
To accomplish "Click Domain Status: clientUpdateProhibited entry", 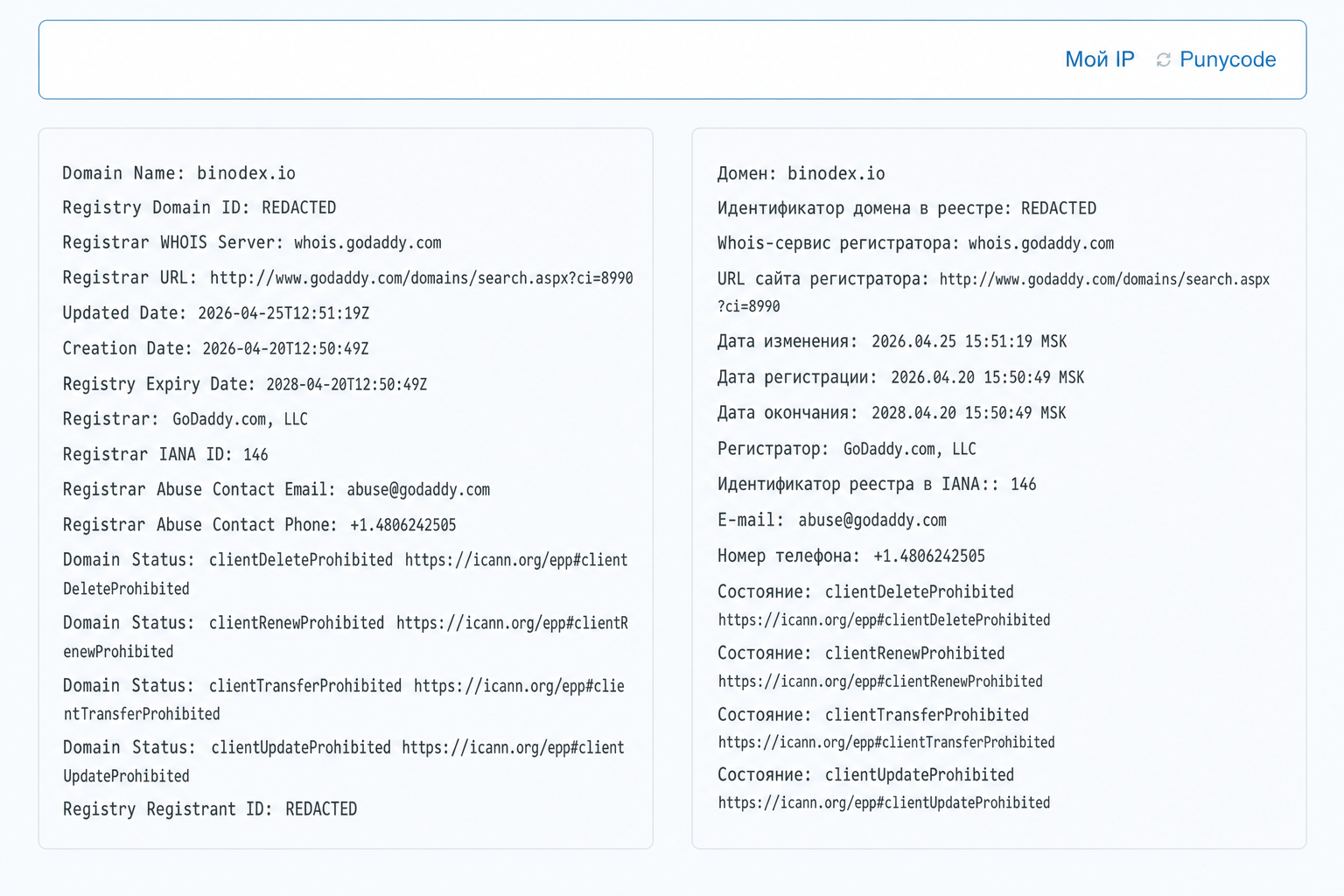I will [x=344, y=761].
